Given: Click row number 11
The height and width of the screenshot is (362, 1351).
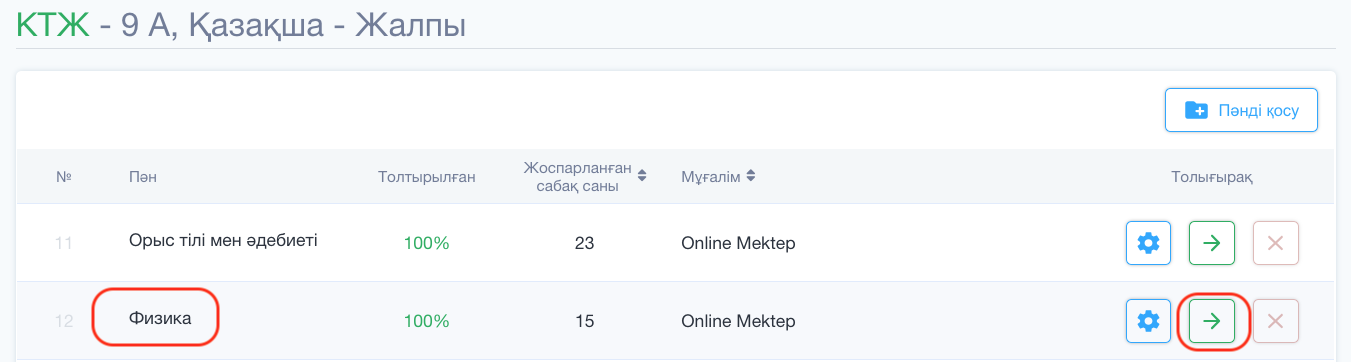Looking at the screenshot, I should 64,243.
